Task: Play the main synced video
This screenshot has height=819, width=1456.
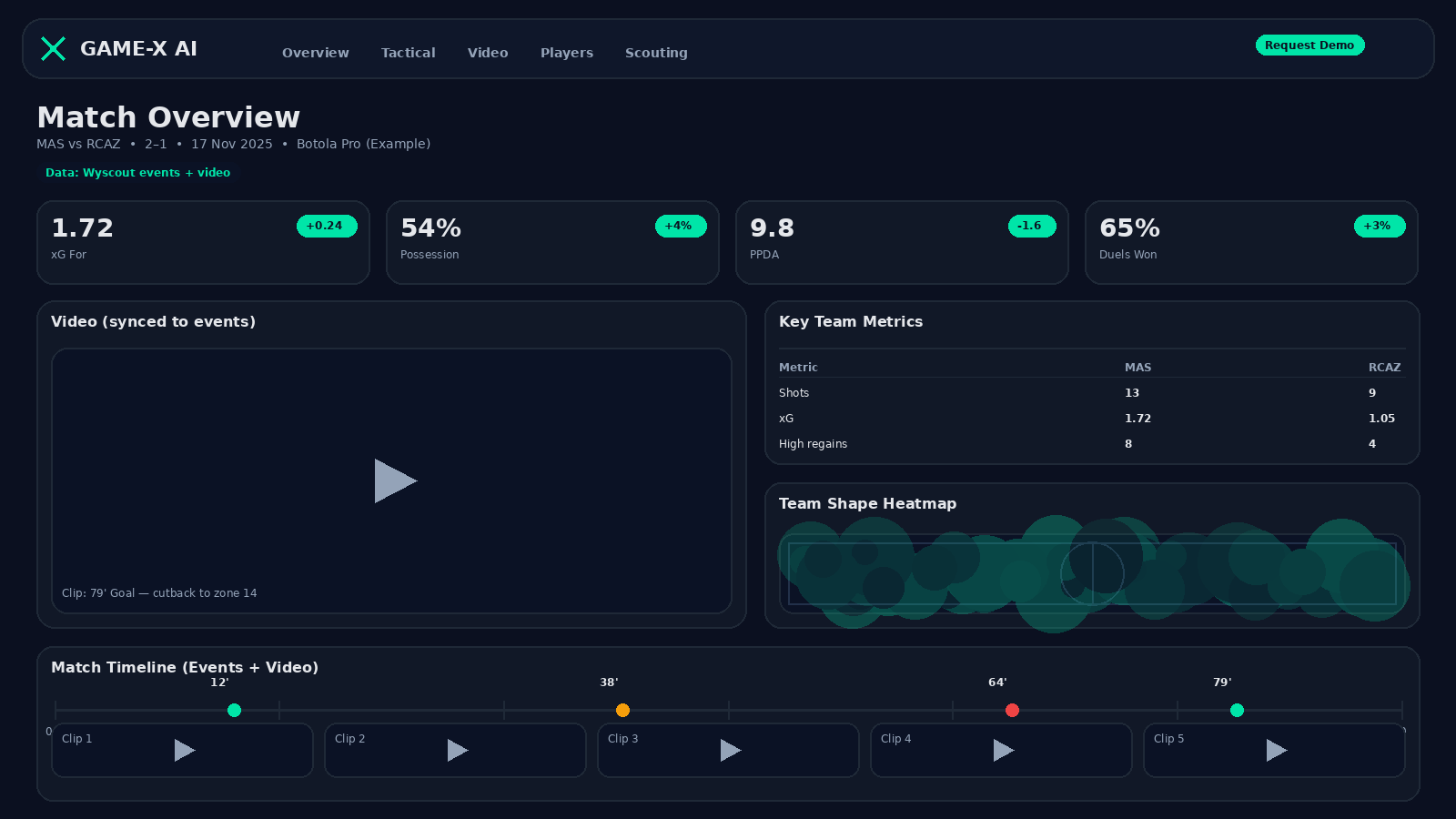Action: [x=395, y=480]
